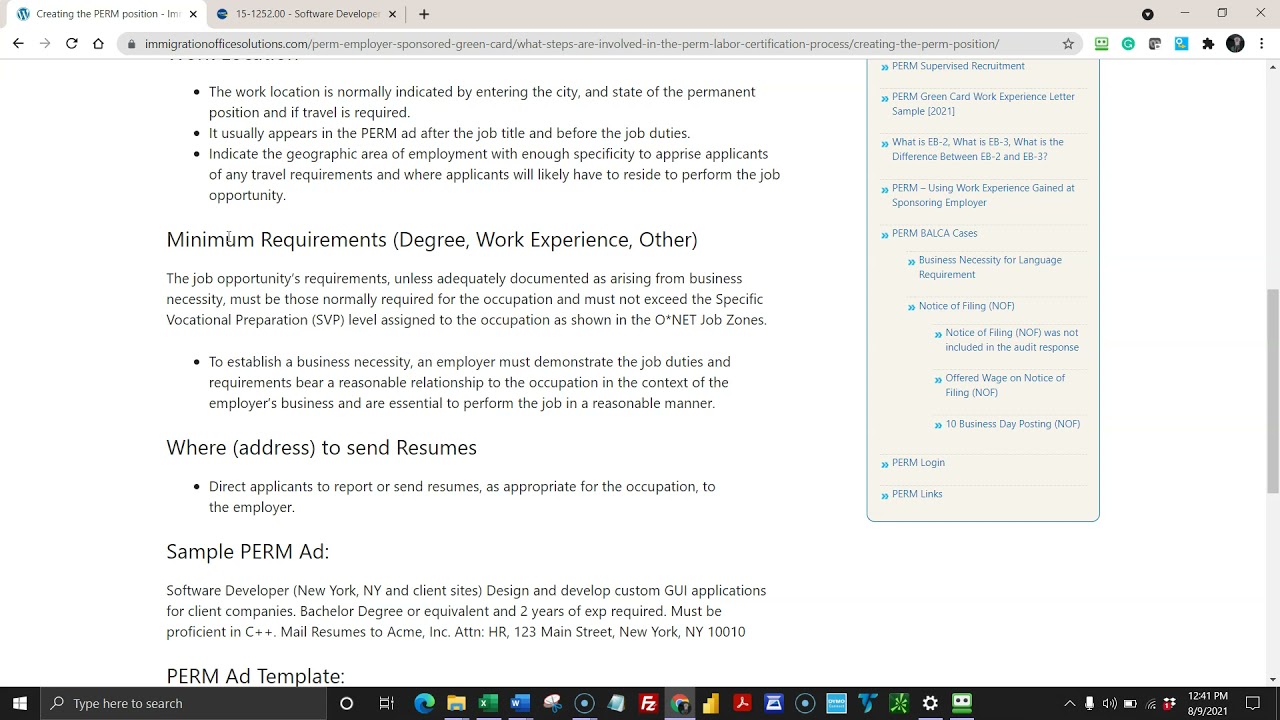The height and width of the screenshot is (720, 1280).
Task: Open Power BI from the taskbar
Action: click(x=711, y=703)
